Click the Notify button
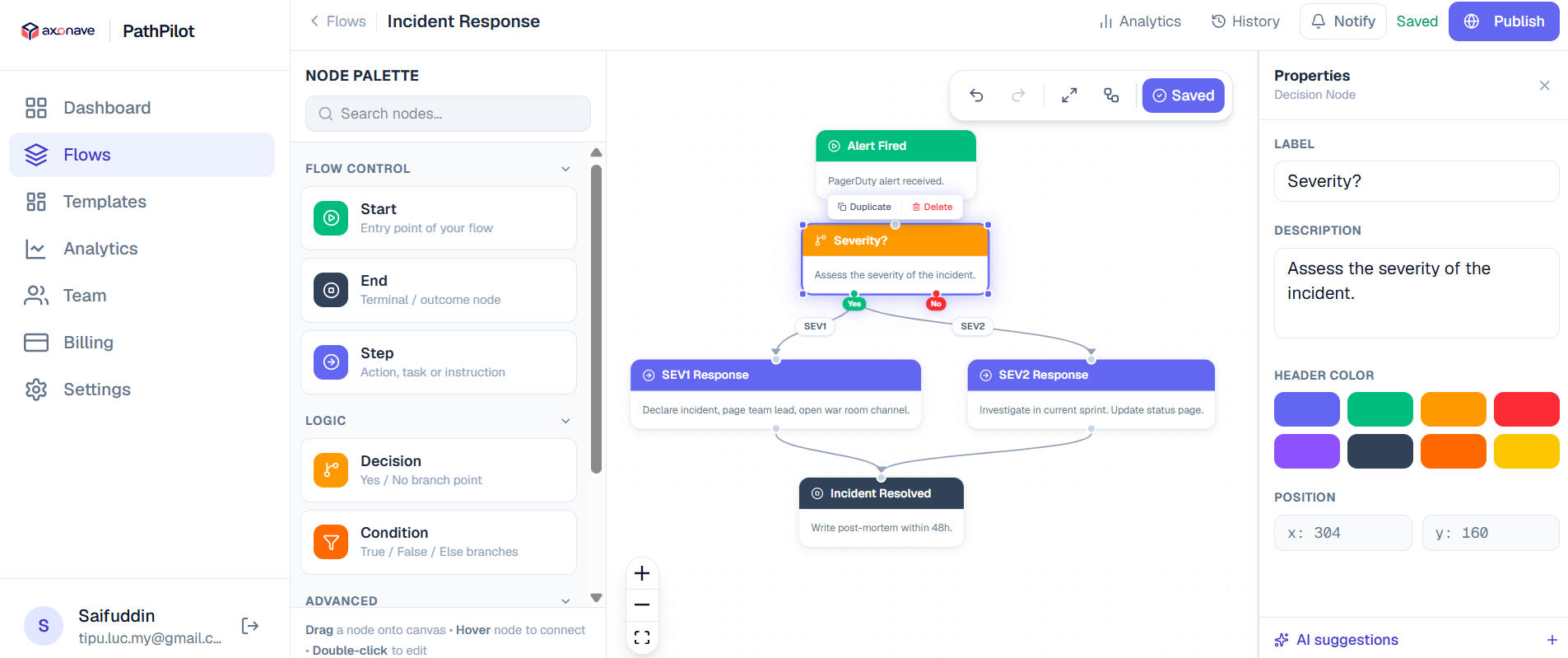Viewport: 1568px width, 658px height. (x=1342, y=21)
